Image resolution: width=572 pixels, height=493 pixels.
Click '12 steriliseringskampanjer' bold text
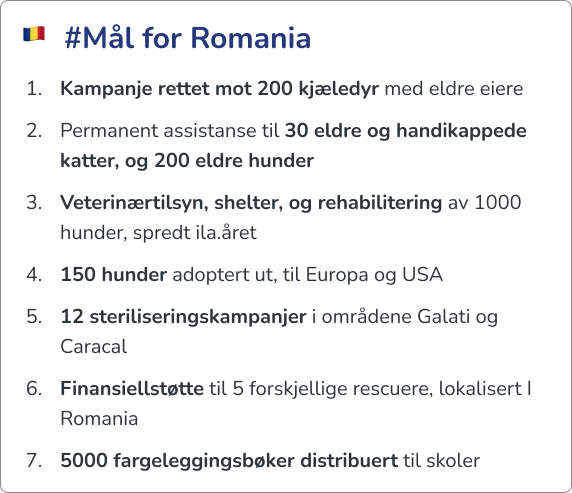(183, 317)
